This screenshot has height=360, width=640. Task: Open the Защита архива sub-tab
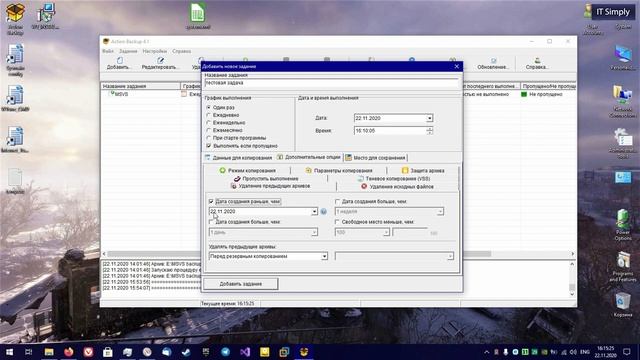coord(423,171)
